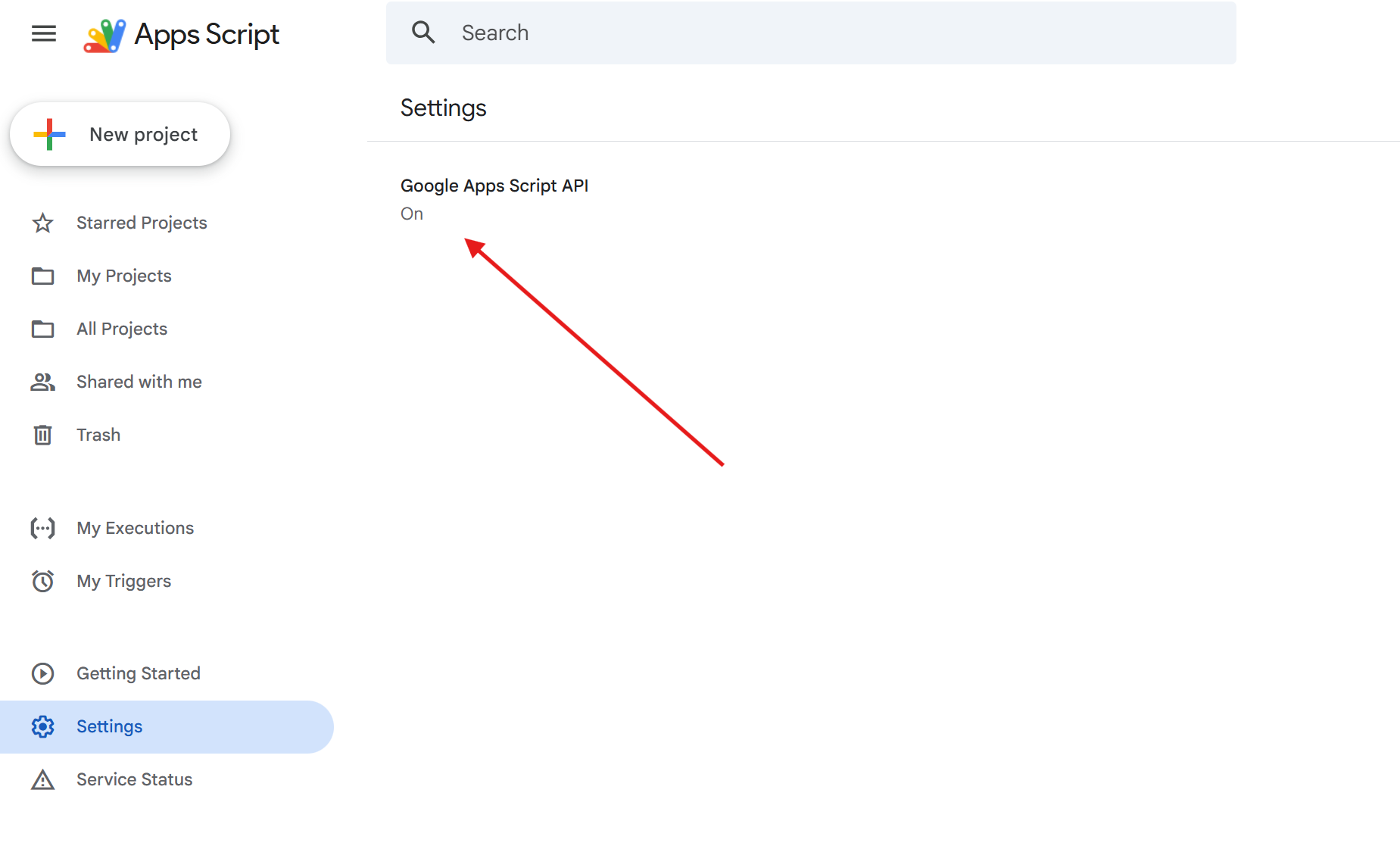Click the All Projects folder icon
This screenshot has width=1400, height=849.
click(x=43, y=329)
